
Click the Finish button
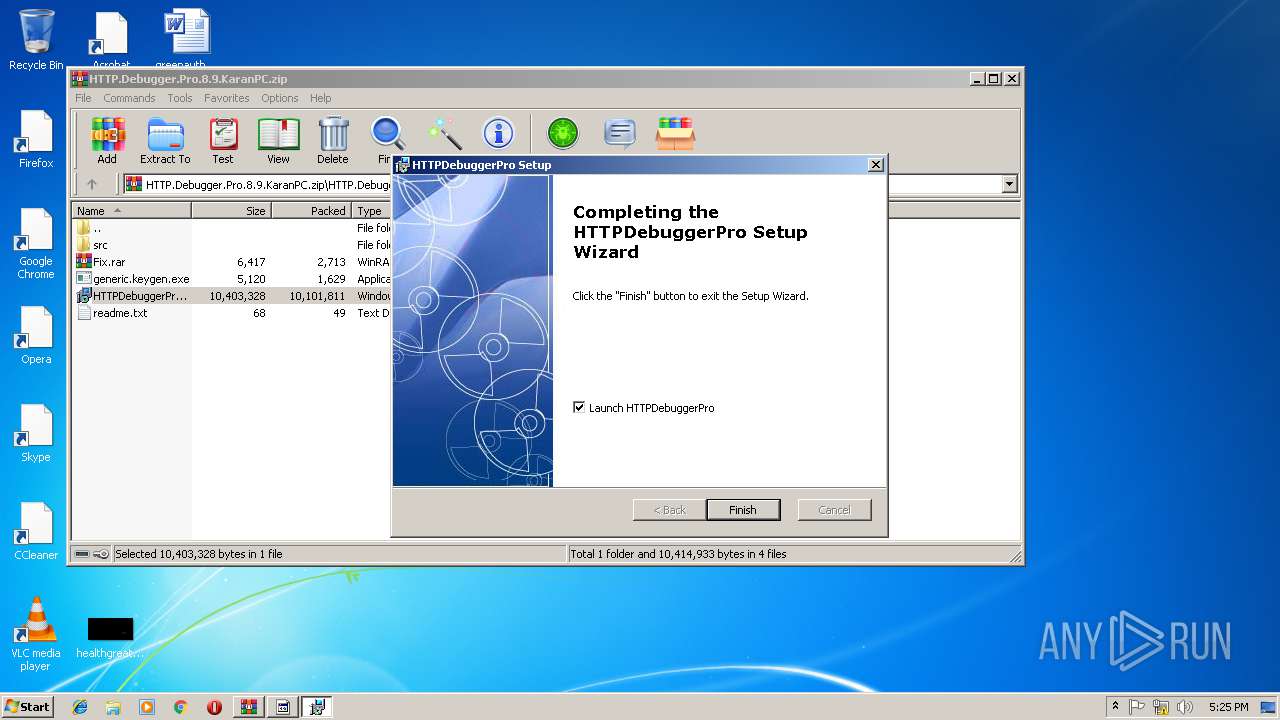[743, 510]
